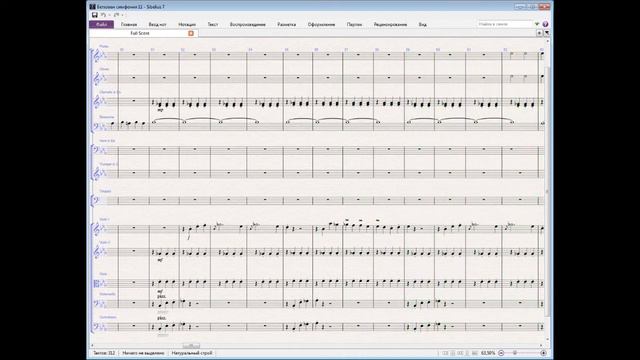640x360 pixels.
Task: Click the alto clef on the Viola staff
Action: [97, 284]
